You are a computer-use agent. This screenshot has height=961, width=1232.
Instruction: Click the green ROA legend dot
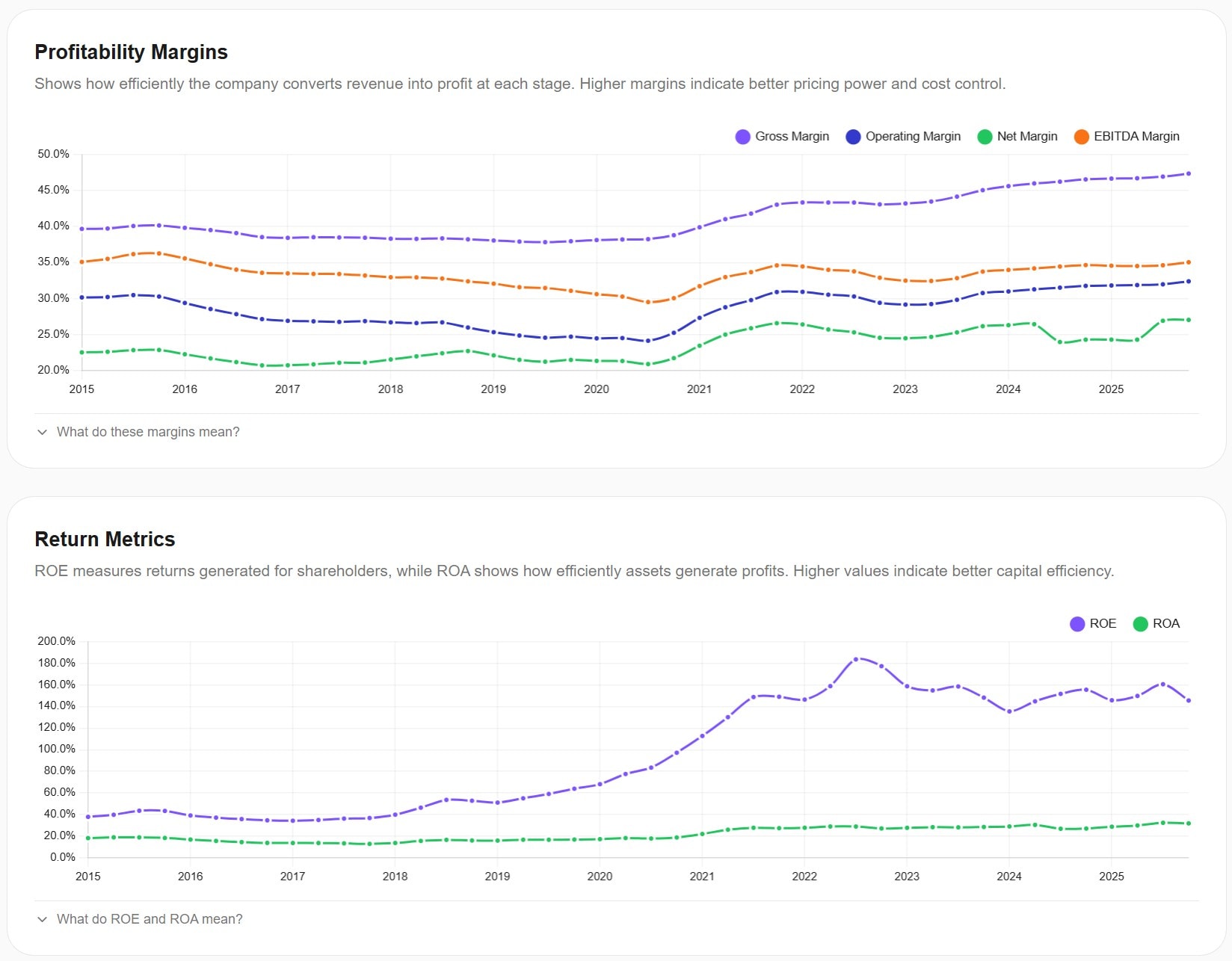click(1139, 623)
